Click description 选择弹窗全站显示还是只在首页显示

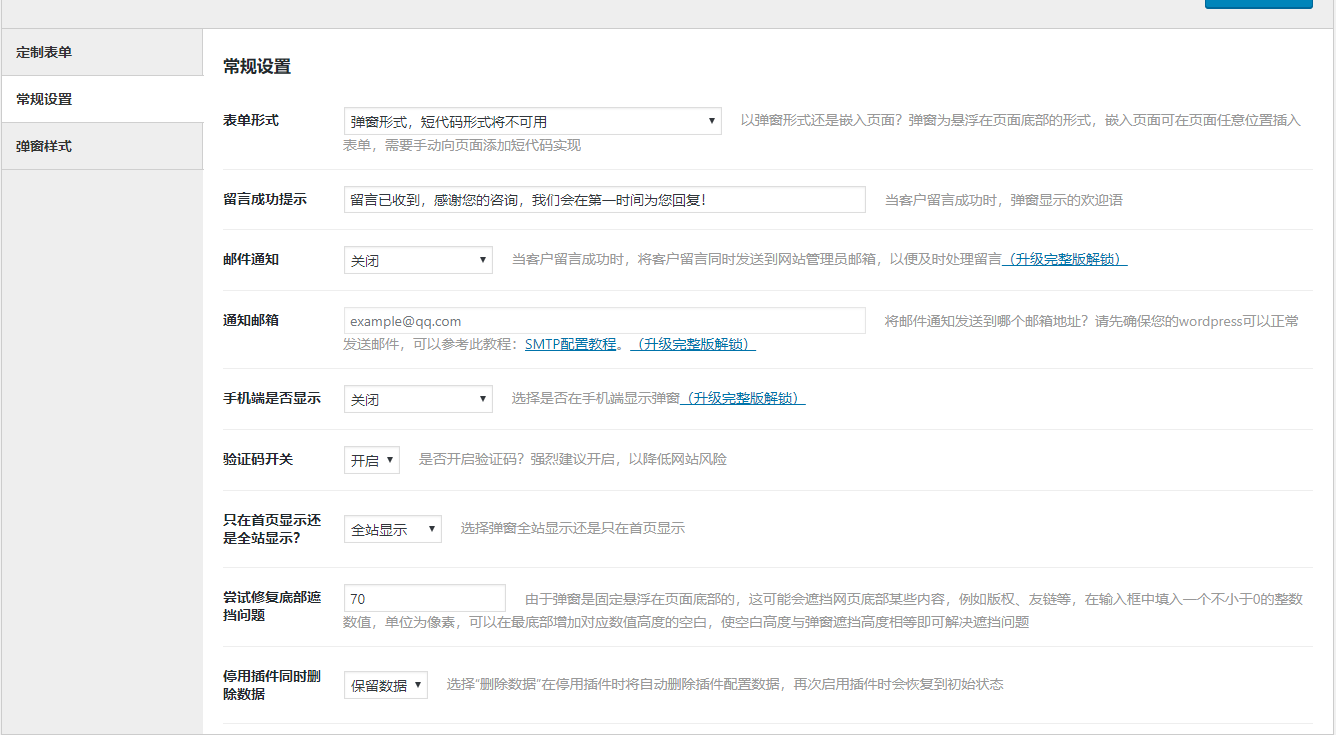(x=573, y=528)
